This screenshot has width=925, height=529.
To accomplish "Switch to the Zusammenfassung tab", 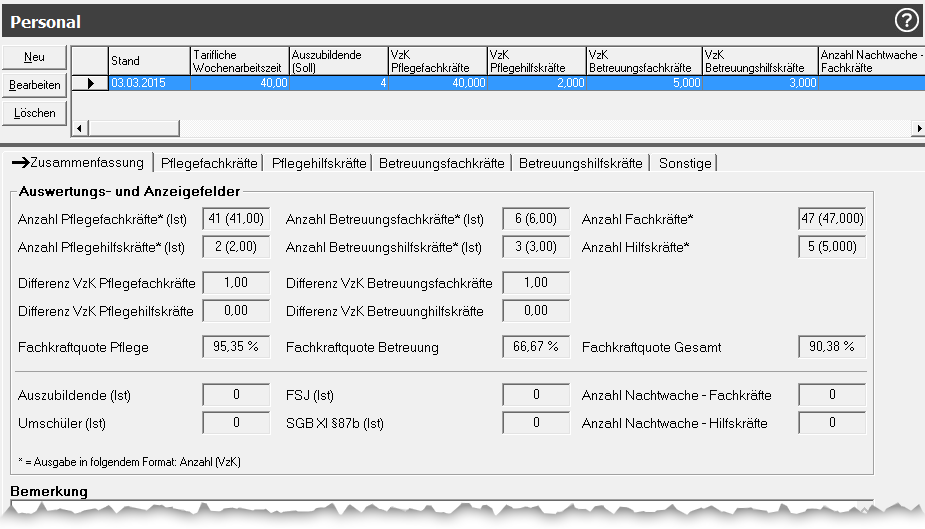I will point(78,163).
